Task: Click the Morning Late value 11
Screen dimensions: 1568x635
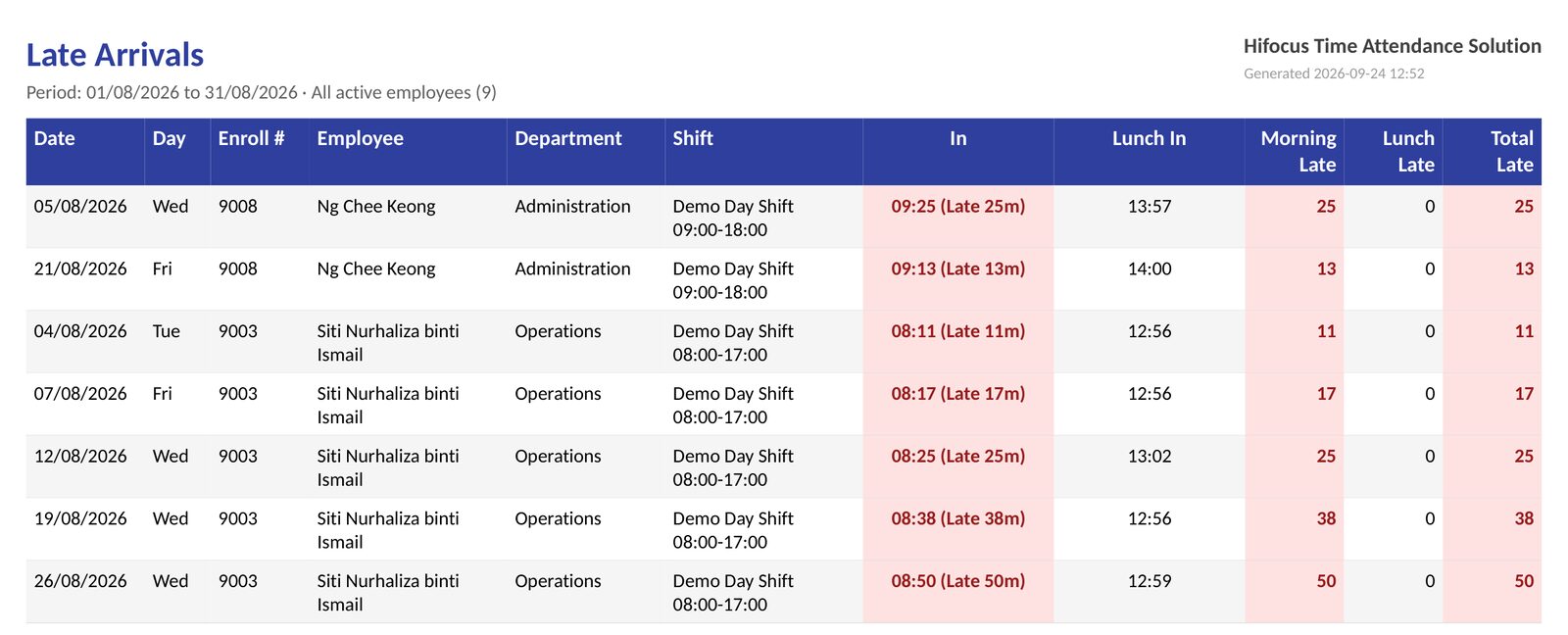Action: (x=1326, y=332)
